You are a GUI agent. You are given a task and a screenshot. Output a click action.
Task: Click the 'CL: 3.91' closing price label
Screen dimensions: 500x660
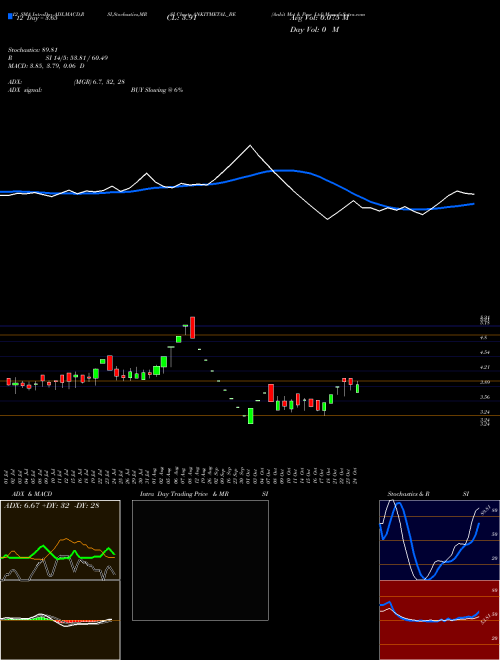(181, 18)
